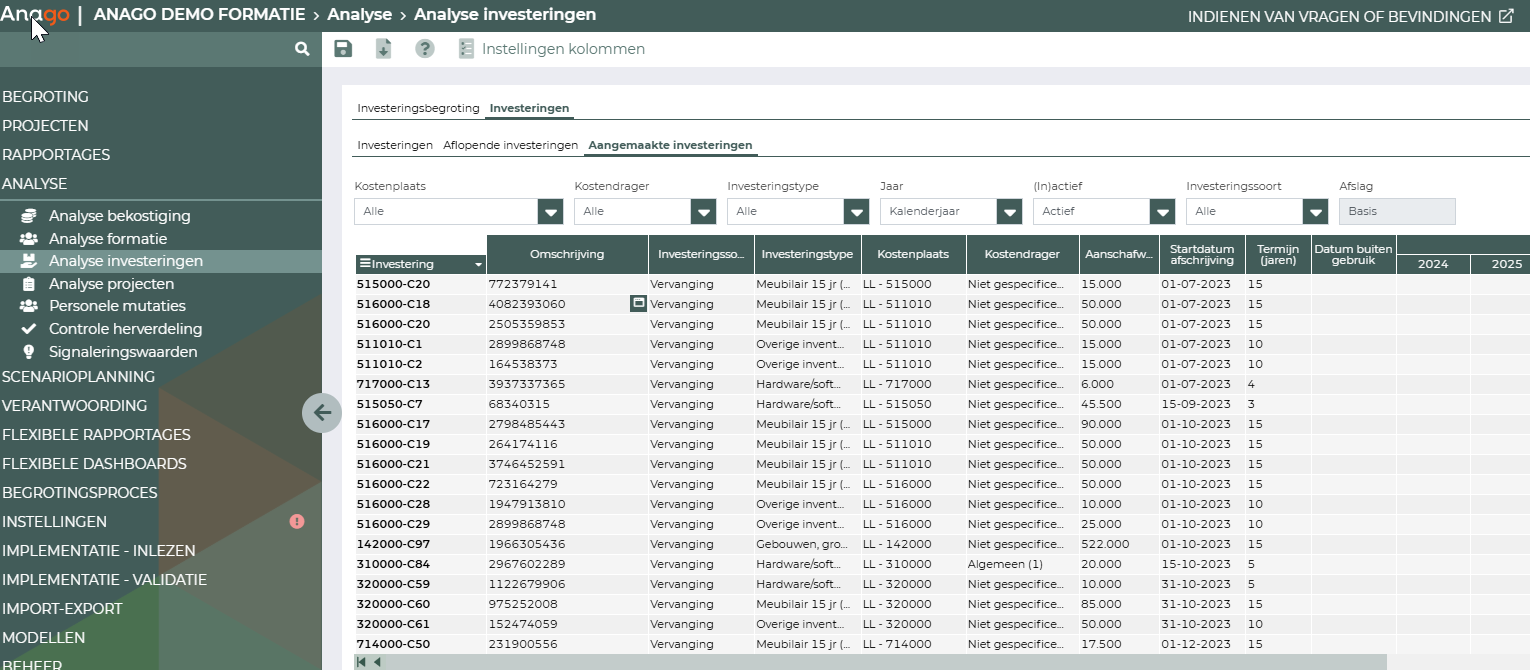Open the Kostenplaats dropdown
Image resolution: width=1530 pixels, height=670 pixels.
click(x=550, y=212)
